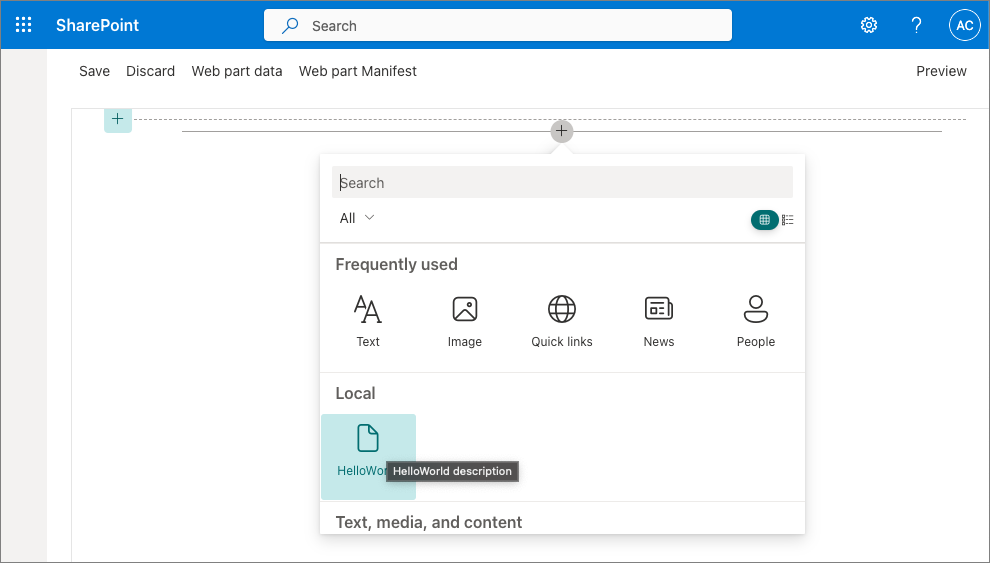The height and width of the screenshot is (563, 990).
Task: Add the Text web part
Action: [x=367, y=321]
